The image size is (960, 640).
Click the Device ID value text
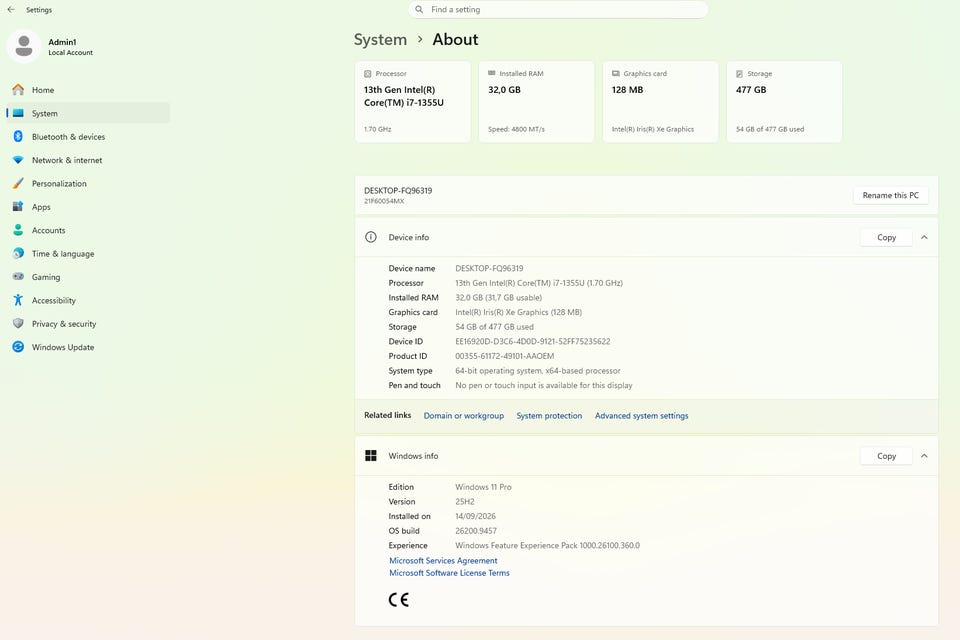click(533, 341)
